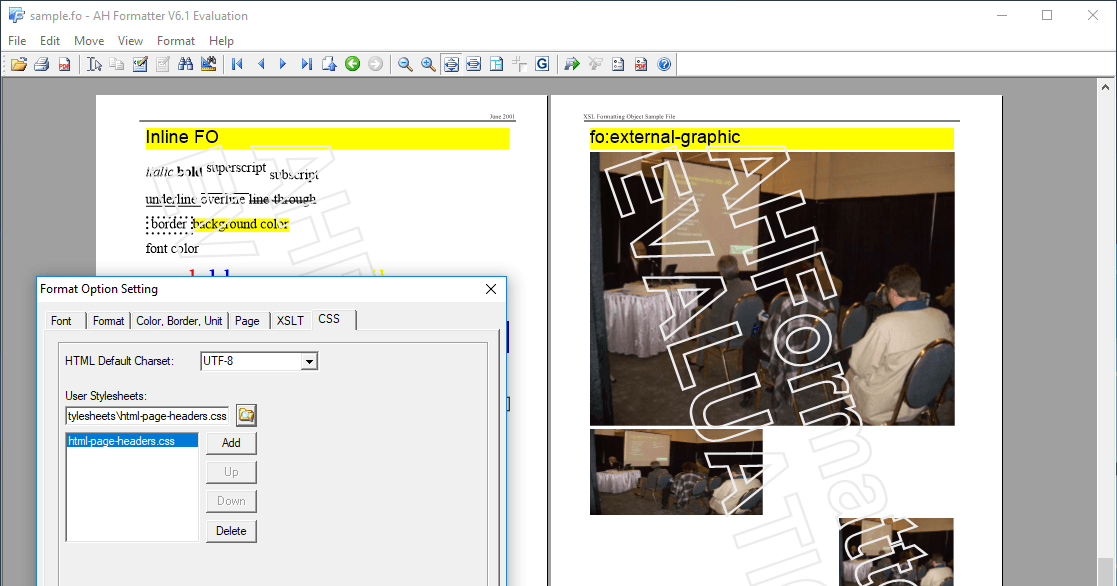Click the Add stylesheet button
Viewport: 1117px width, 586px height.
coord(231,442)
